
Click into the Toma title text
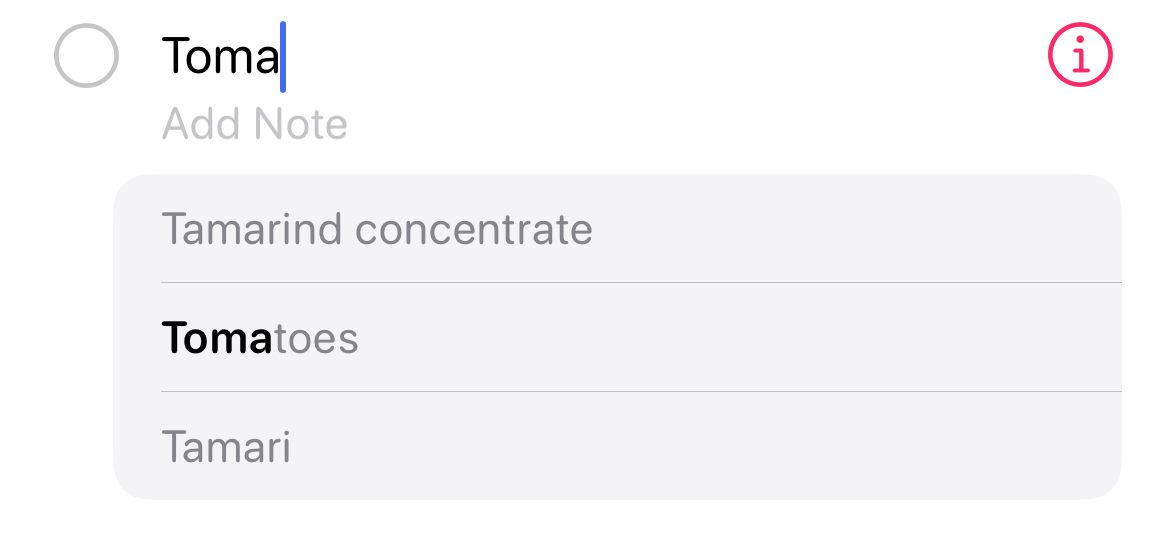coord(220,56)
